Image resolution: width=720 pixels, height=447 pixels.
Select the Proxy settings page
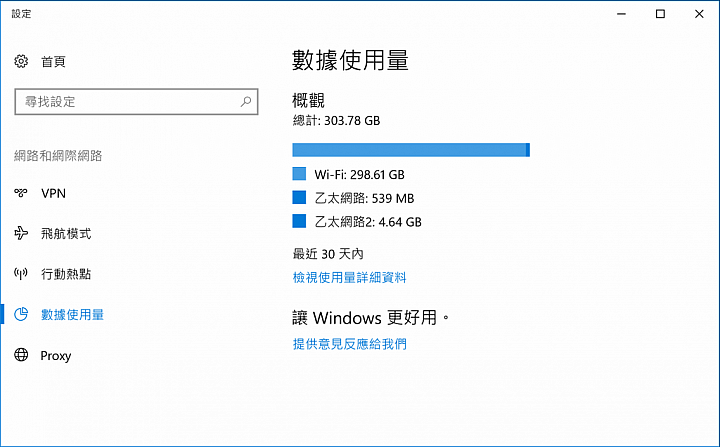[56, 356]
